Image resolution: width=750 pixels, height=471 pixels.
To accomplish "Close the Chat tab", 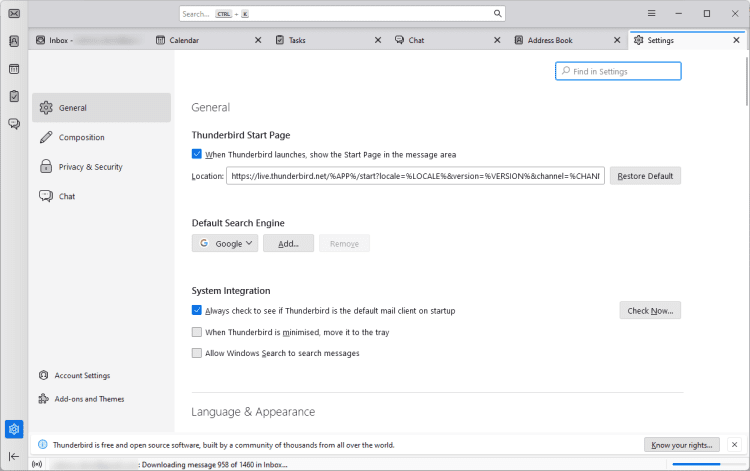I will click(x=497, y=40).
